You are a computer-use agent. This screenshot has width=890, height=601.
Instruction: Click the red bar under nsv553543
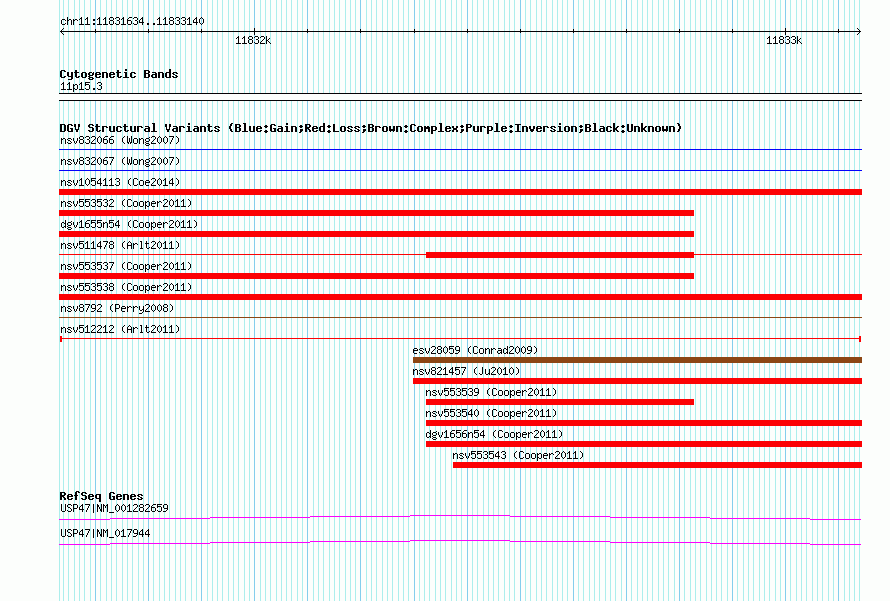pyautogui.click(x=657, y=465)
